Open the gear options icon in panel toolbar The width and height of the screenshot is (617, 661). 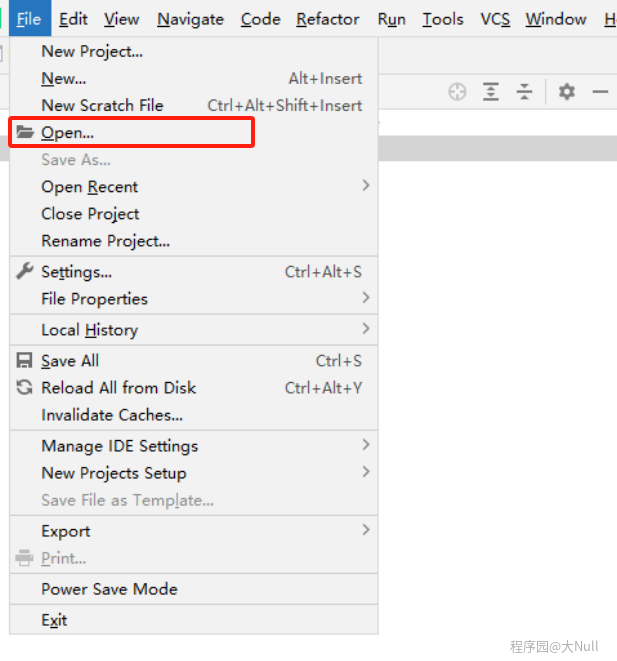pos(567,92)
